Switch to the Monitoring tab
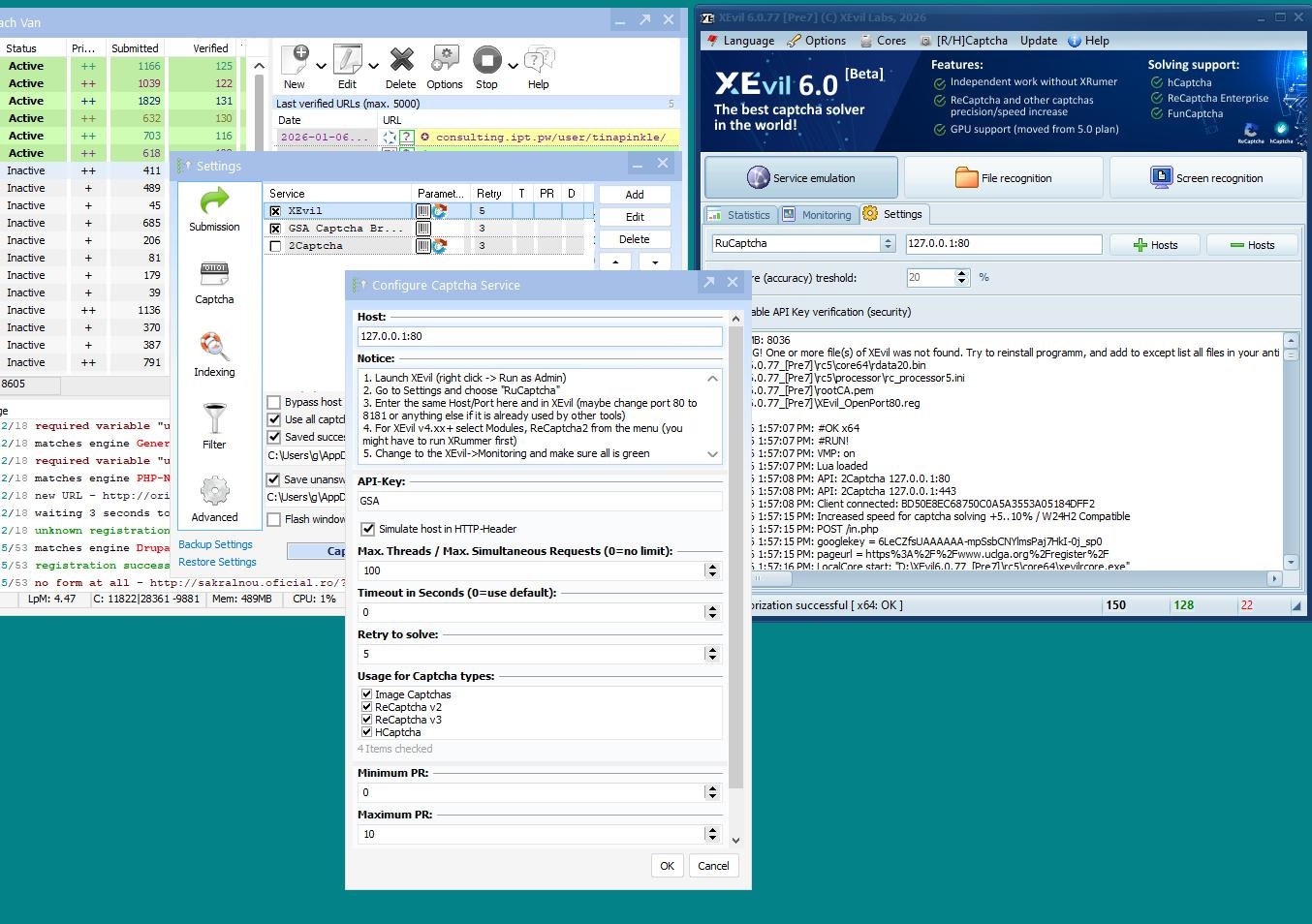 tap(817, 215)
